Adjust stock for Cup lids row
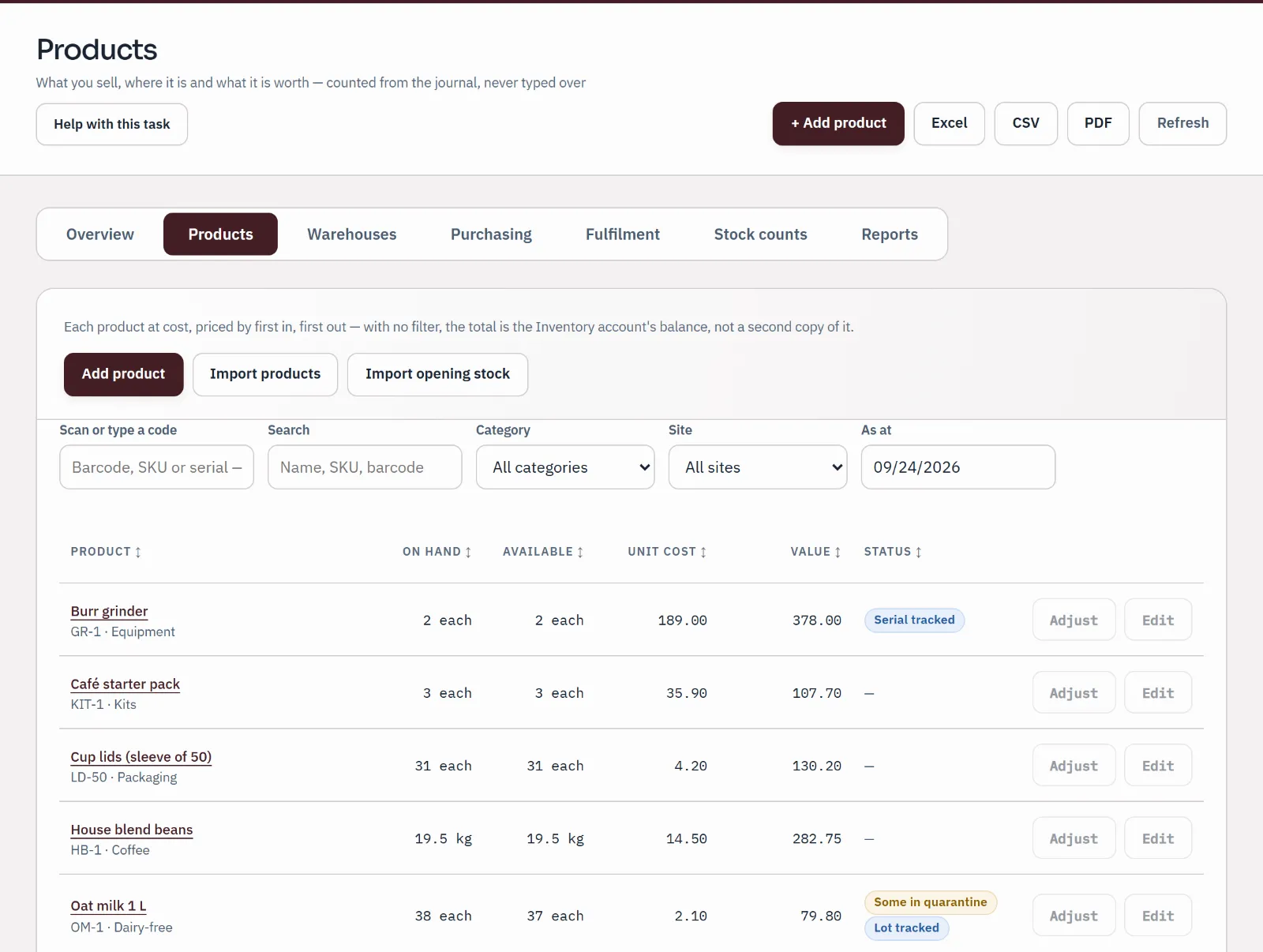This screenshot has width=1263, height=952. (x=1074, y=765)
